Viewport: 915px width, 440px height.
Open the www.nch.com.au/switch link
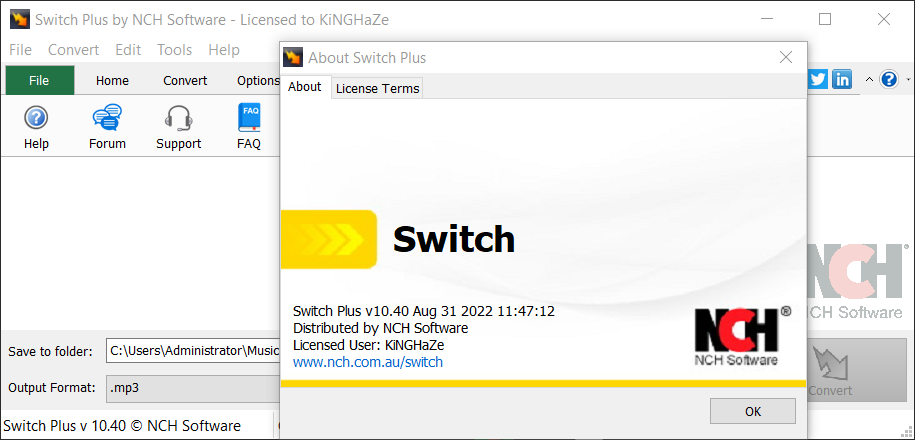[368, 362]
